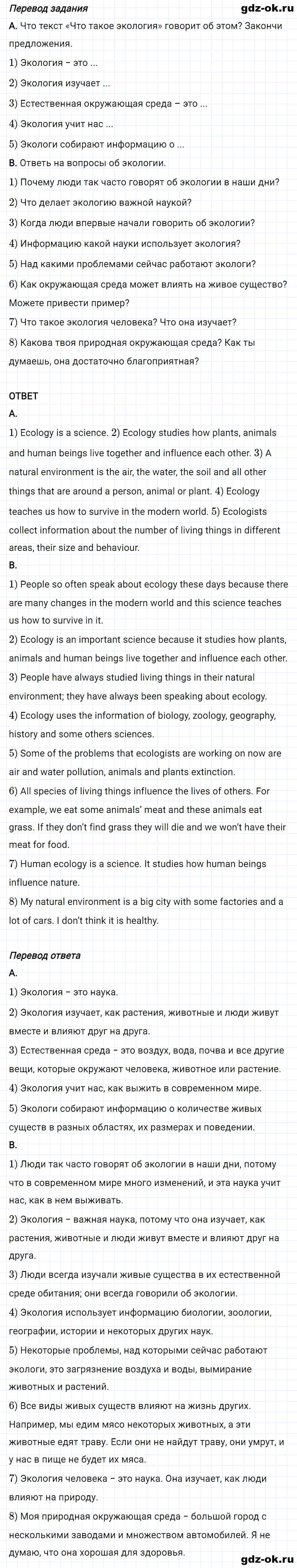Viewport: 297px width, 1568px height.
Task: Click the 'ОТВЕТ' heading
Action: (24, 396)
